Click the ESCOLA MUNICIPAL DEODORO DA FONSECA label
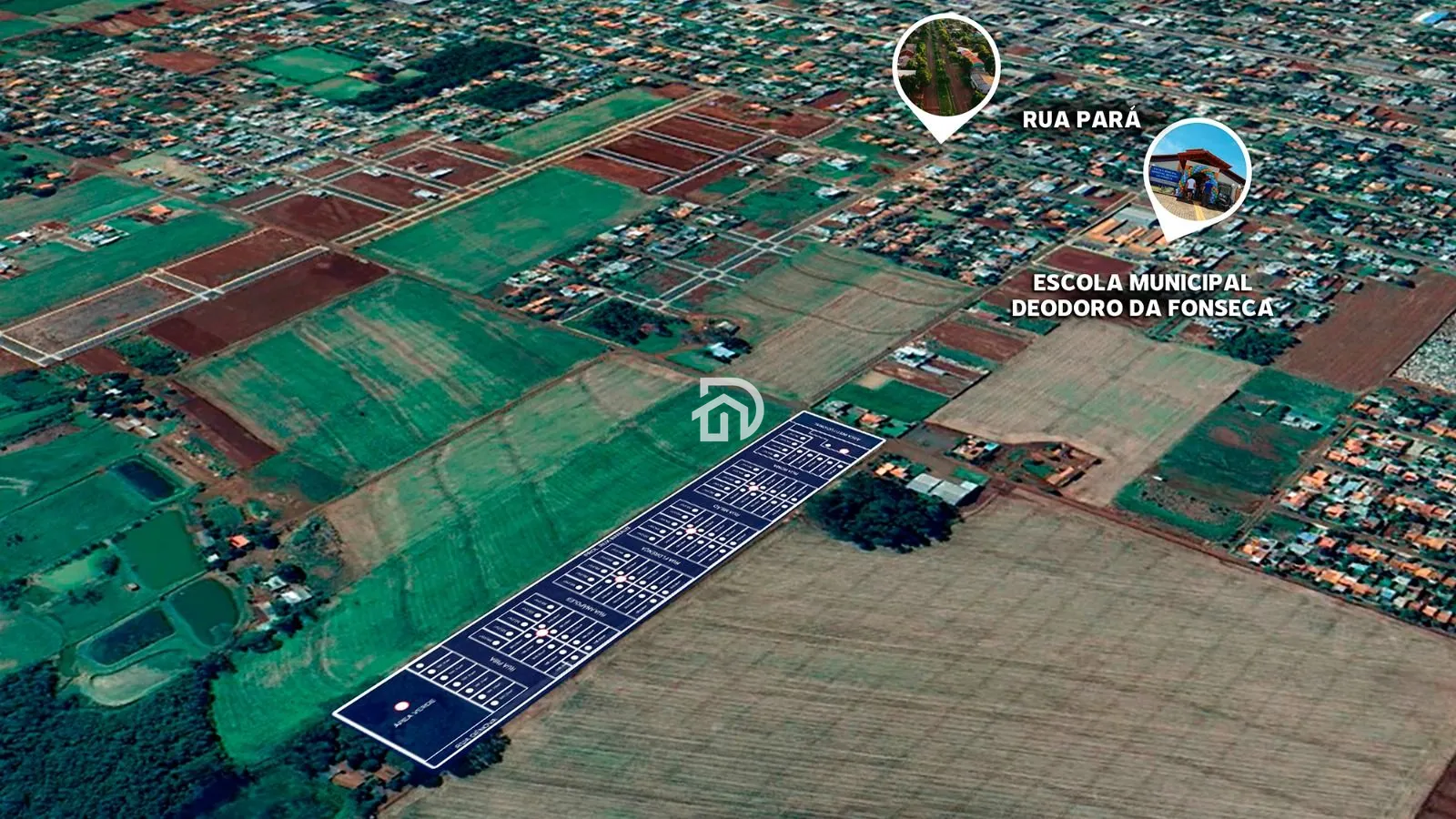The width and height of the screenshot is (1456, 819). pos(1142,296)
